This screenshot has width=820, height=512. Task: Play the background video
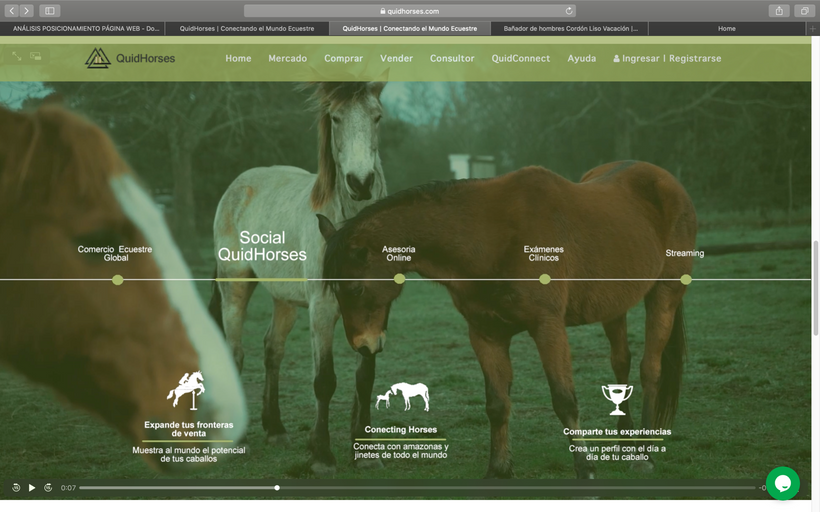click(32, 488)
